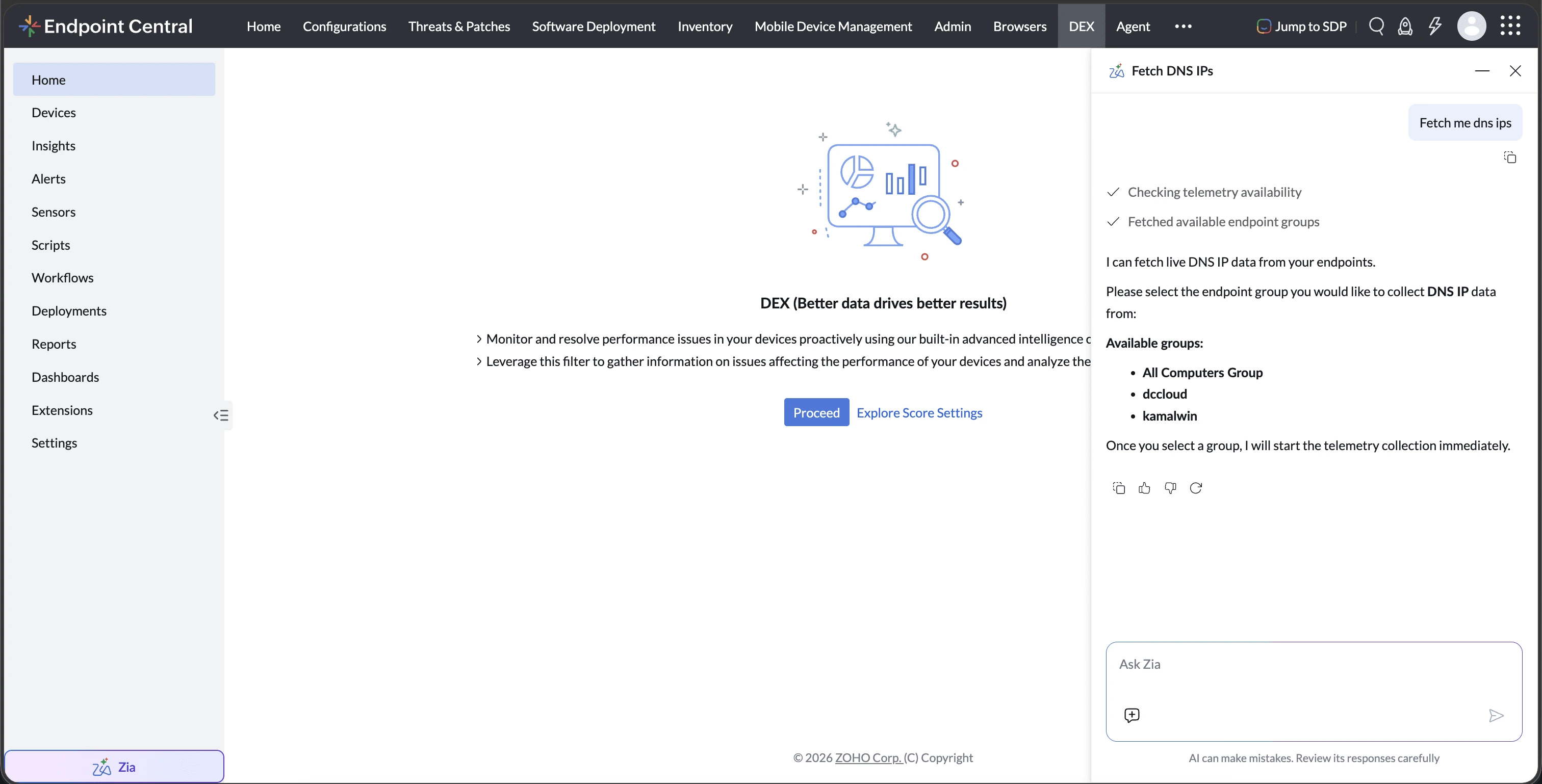
Task: Open Mobile Device Management tab
Action: pyautogui.click(x=833, y=27)
